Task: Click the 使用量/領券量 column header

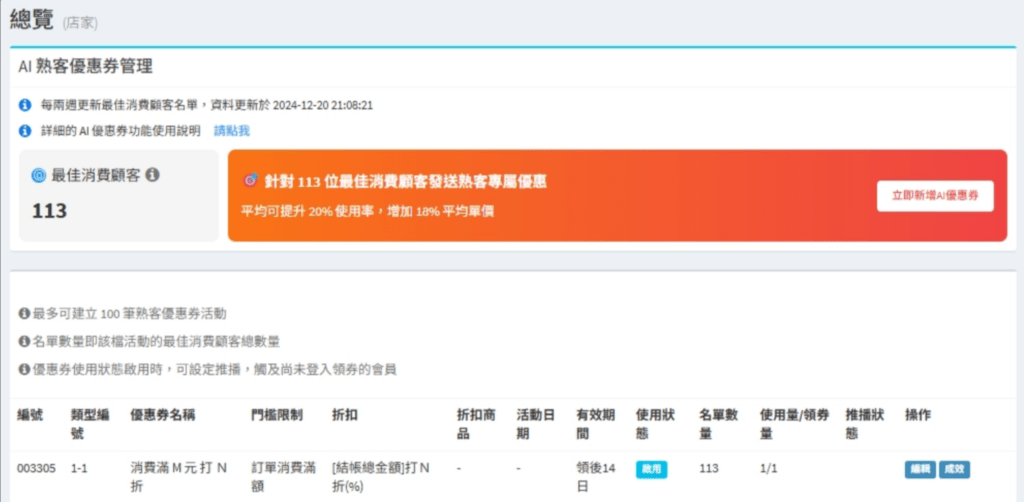Action: click(x=795, y=424)
